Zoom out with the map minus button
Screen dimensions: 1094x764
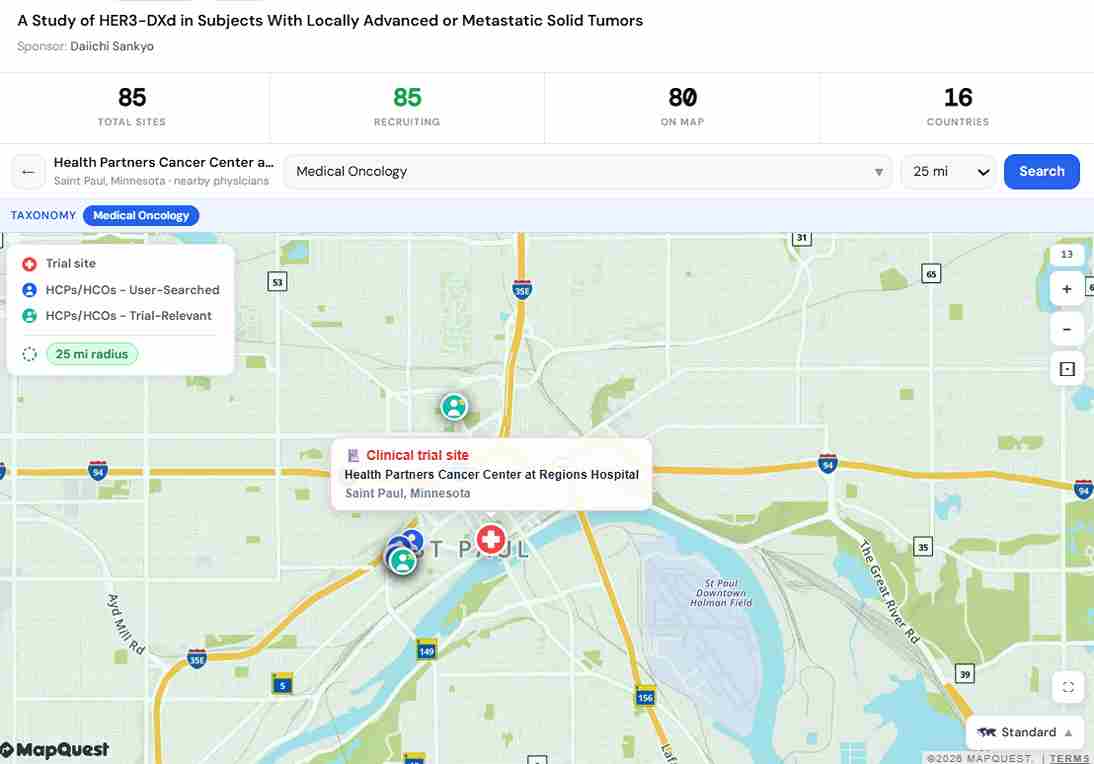(x=1066, y=329)
